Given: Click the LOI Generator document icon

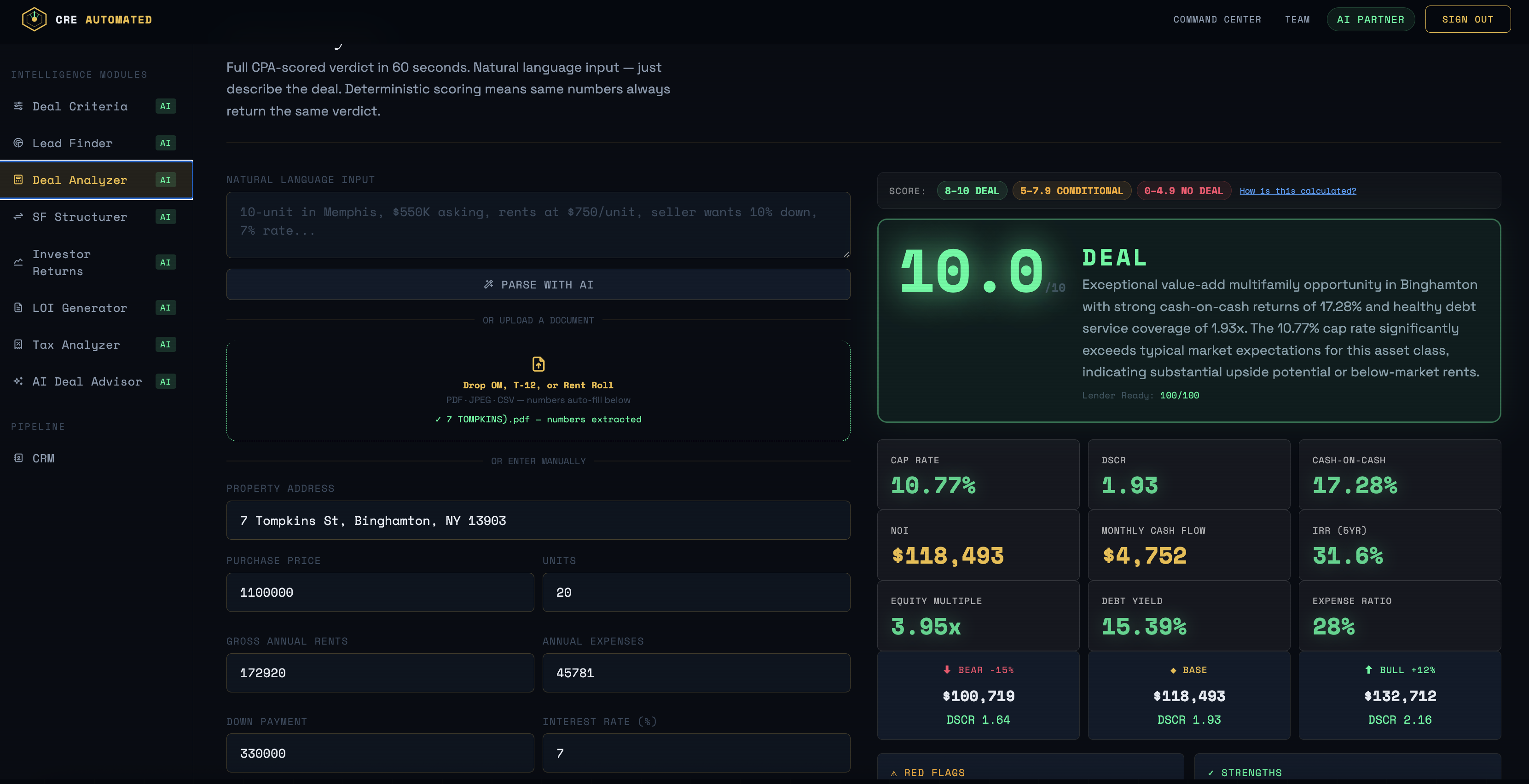Looking at the screenshot, I should pyautogui.click(x=18, y=307).
